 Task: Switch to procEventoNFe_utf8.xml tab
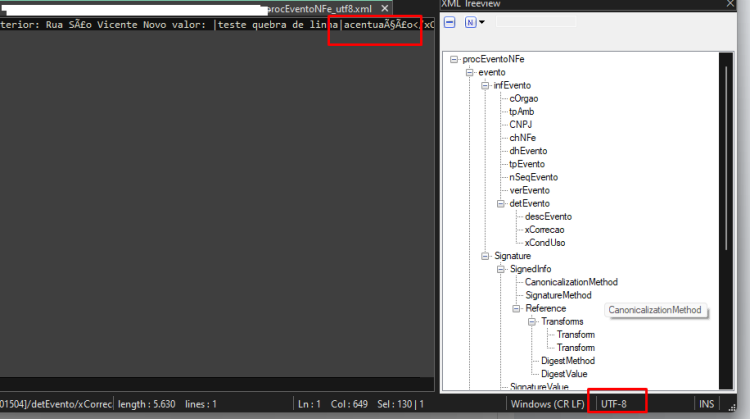(320, 9)
